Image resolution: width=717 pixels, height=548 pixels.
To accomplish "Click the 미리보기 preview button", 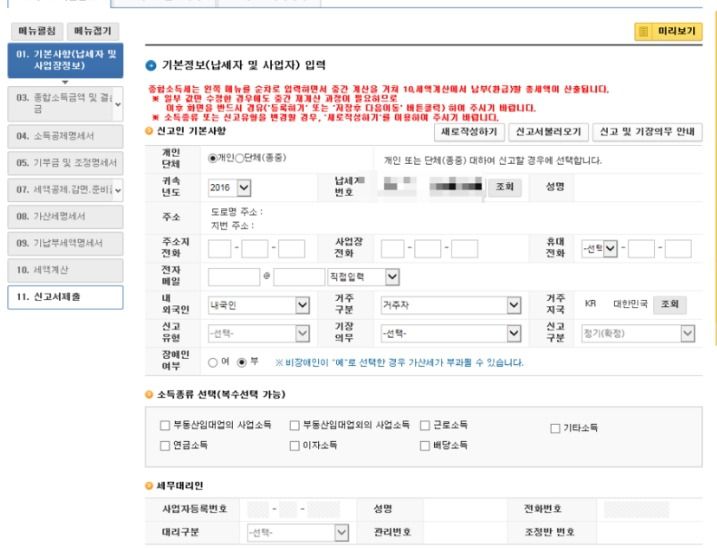I will (668, 32).
